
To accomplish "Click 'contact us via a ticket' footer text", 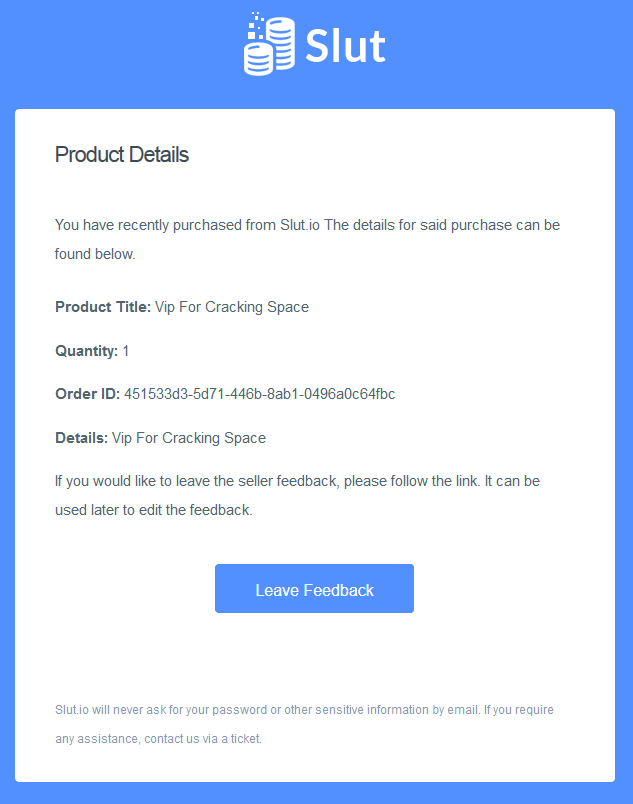I will click(x=203, y=739).
